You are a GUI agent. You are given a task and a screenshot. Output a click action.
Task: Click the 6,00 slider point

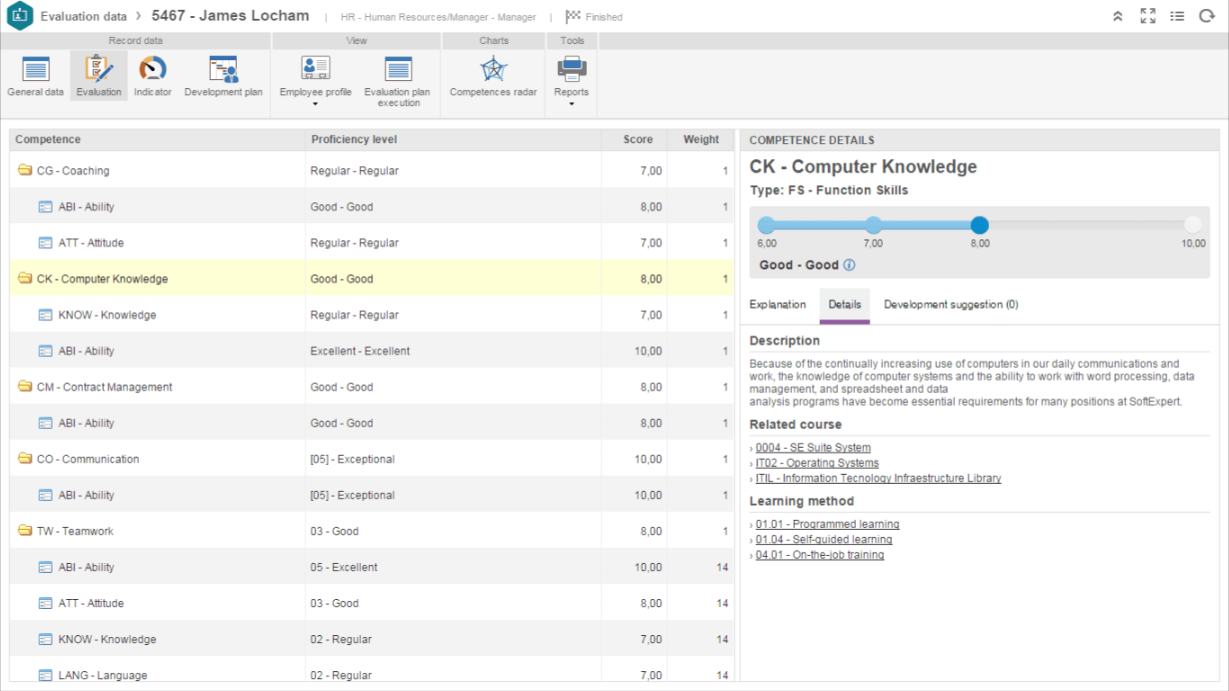tap(767, 225)
